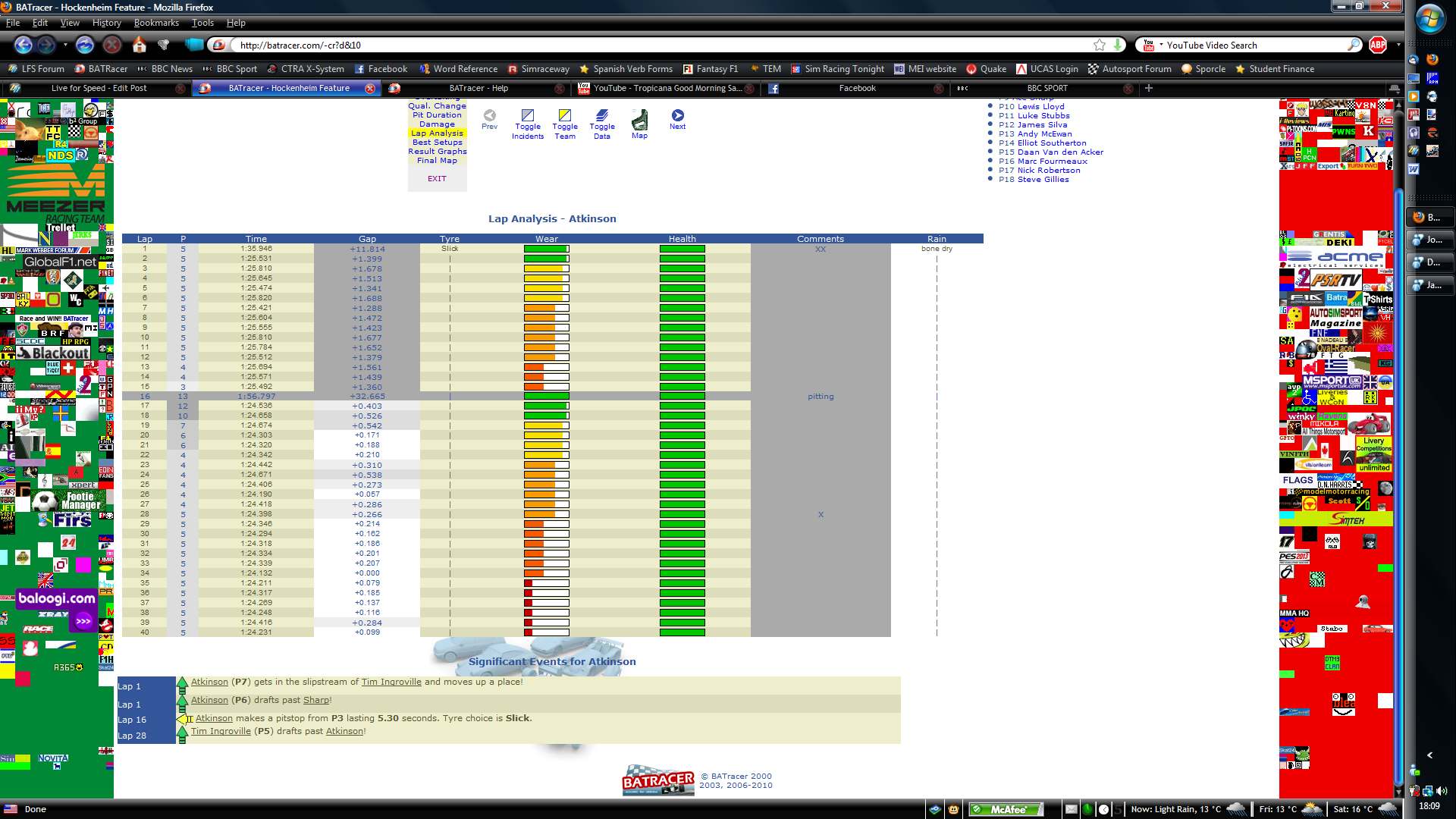Open the track Map icon
This screenshot has height=819, width=1456.
pos(640,120)
